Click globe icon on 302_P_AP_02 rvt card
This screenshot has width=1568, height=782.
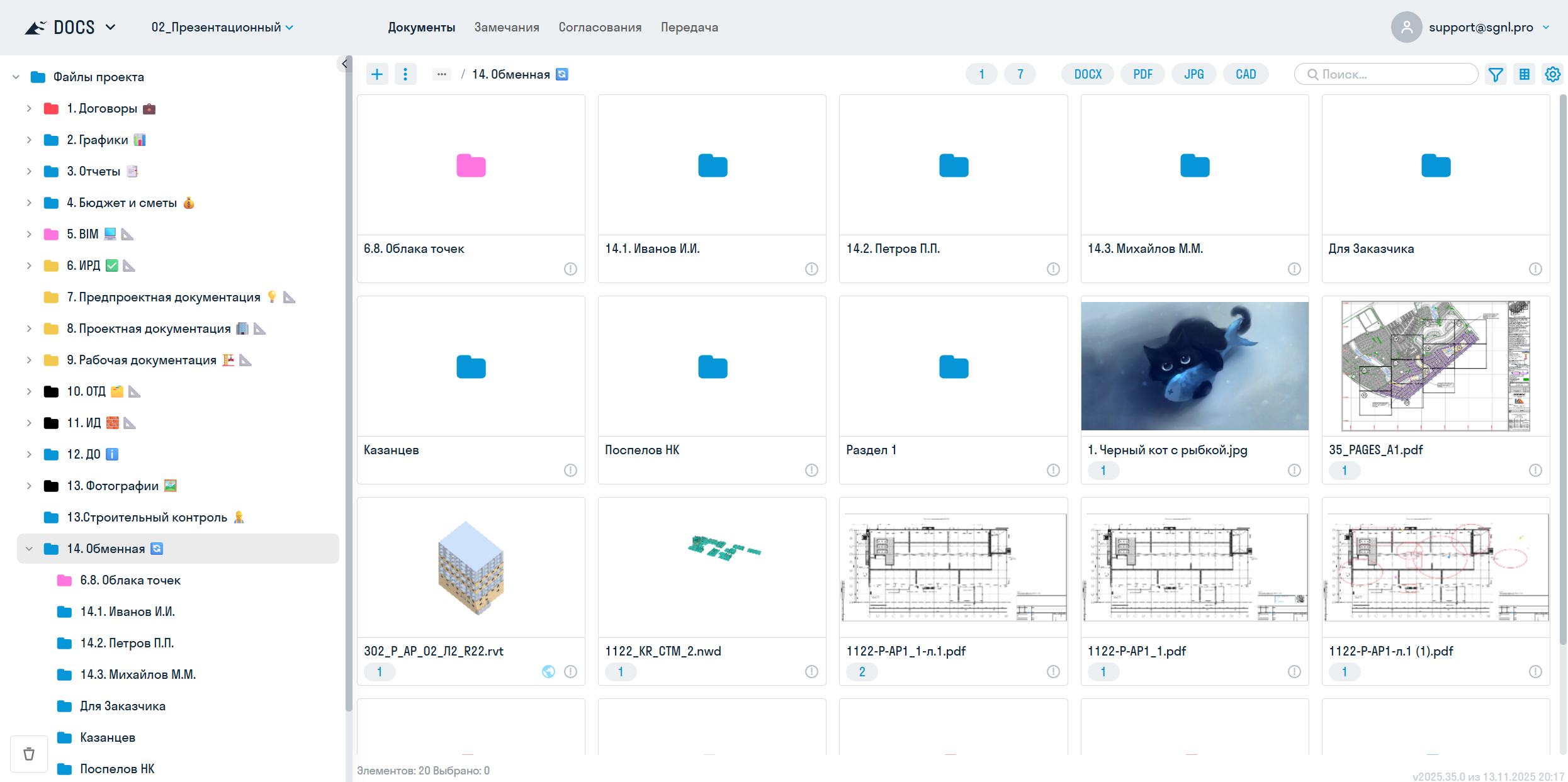548,672
